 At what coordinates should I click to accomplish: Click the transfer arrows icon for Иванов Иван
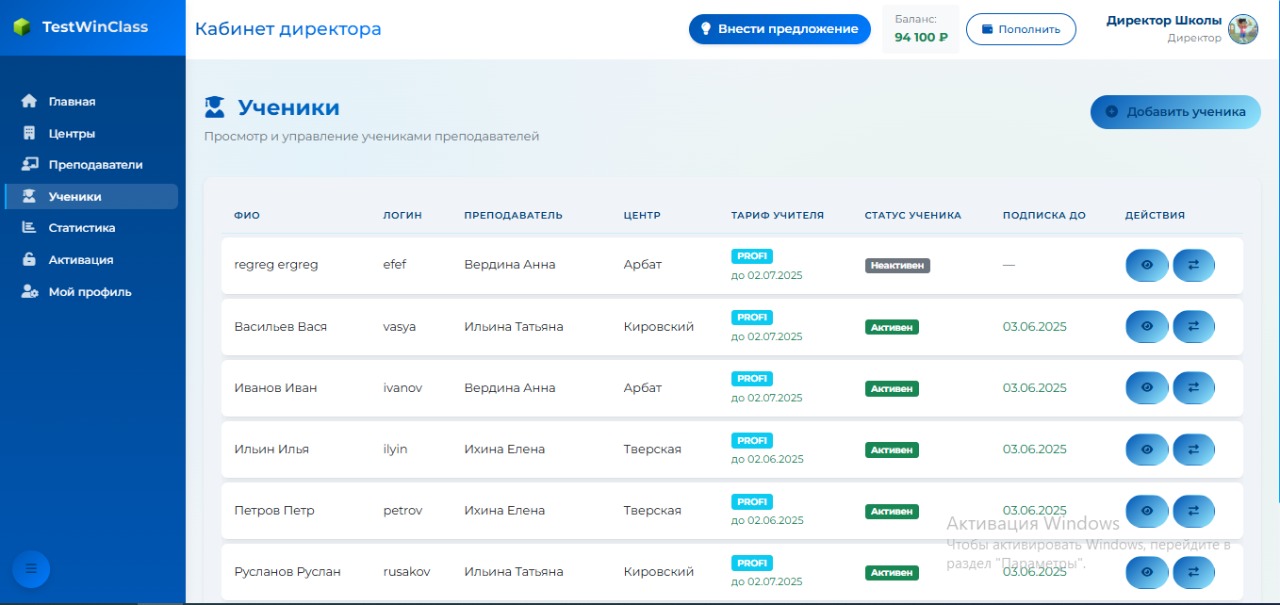click(1194, 387)
